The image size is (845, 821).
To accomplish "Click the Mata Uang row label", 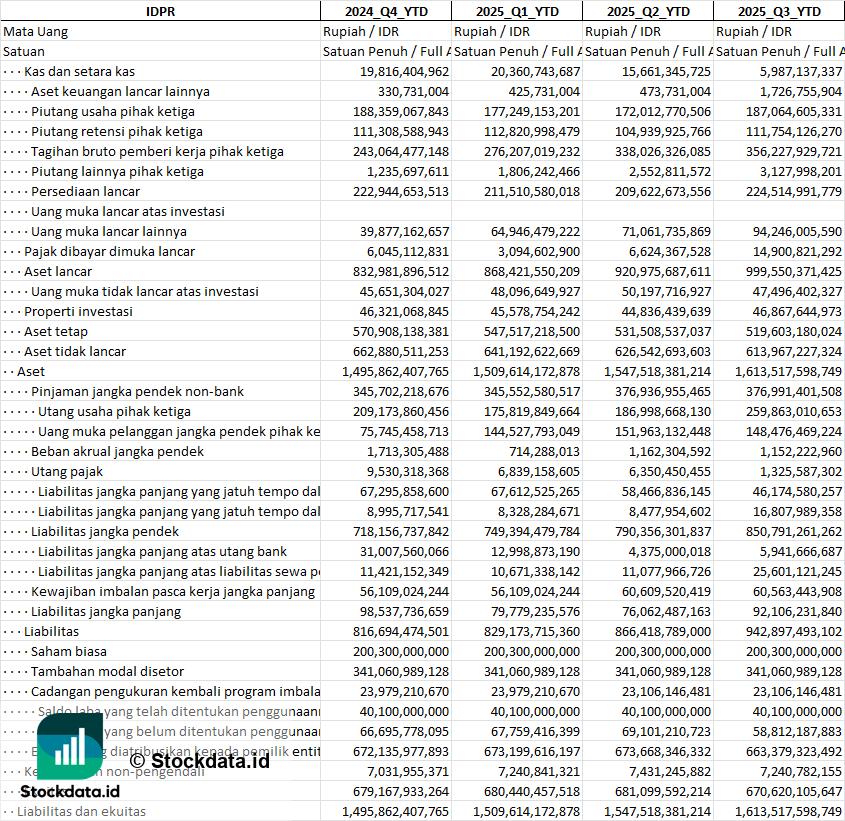I will (x=36, y=32).
